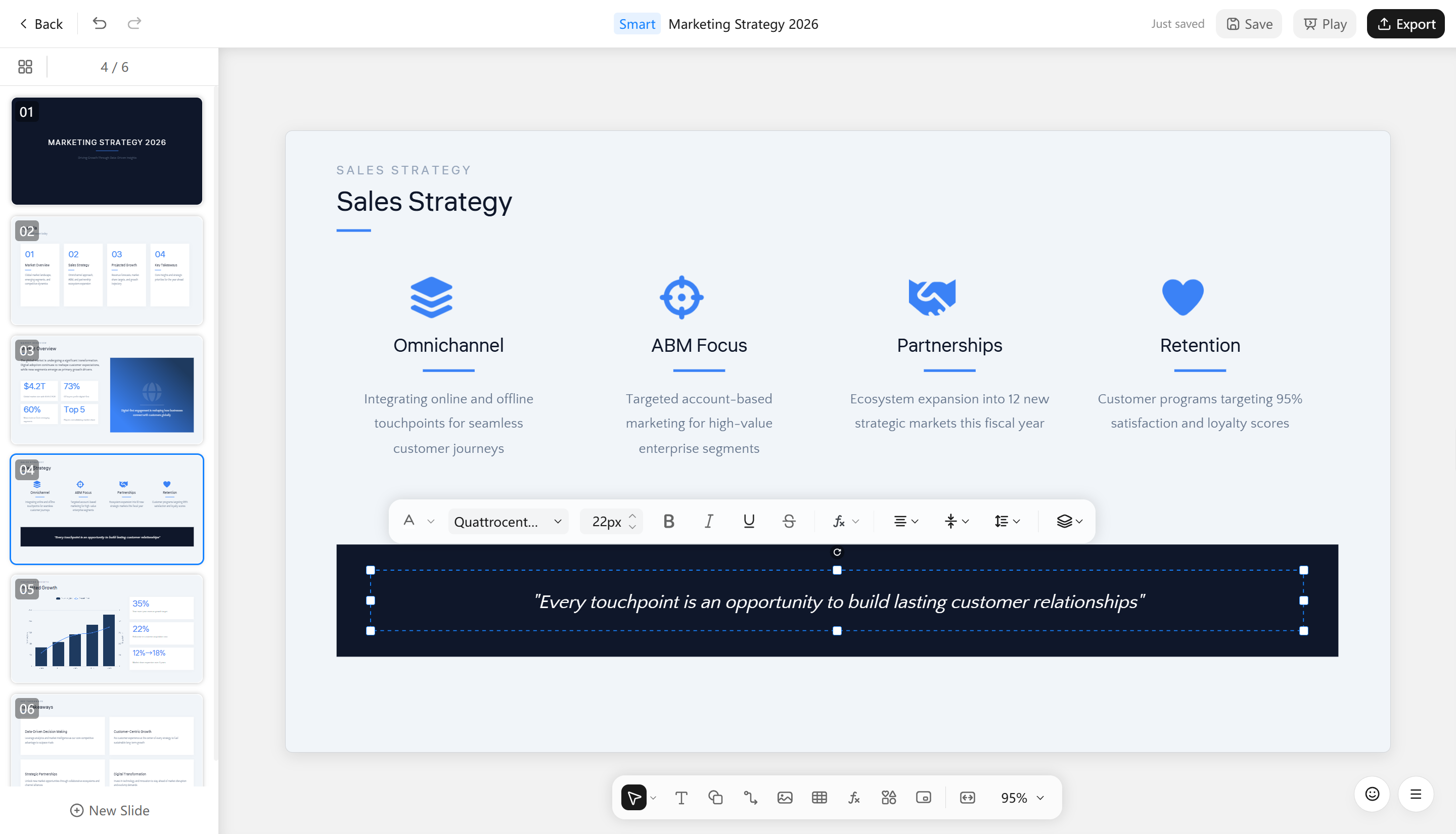Image resolution: width=1456 pixels, height=834 pixels.
Task: Click the redo arrow icon
Action: 134,23
